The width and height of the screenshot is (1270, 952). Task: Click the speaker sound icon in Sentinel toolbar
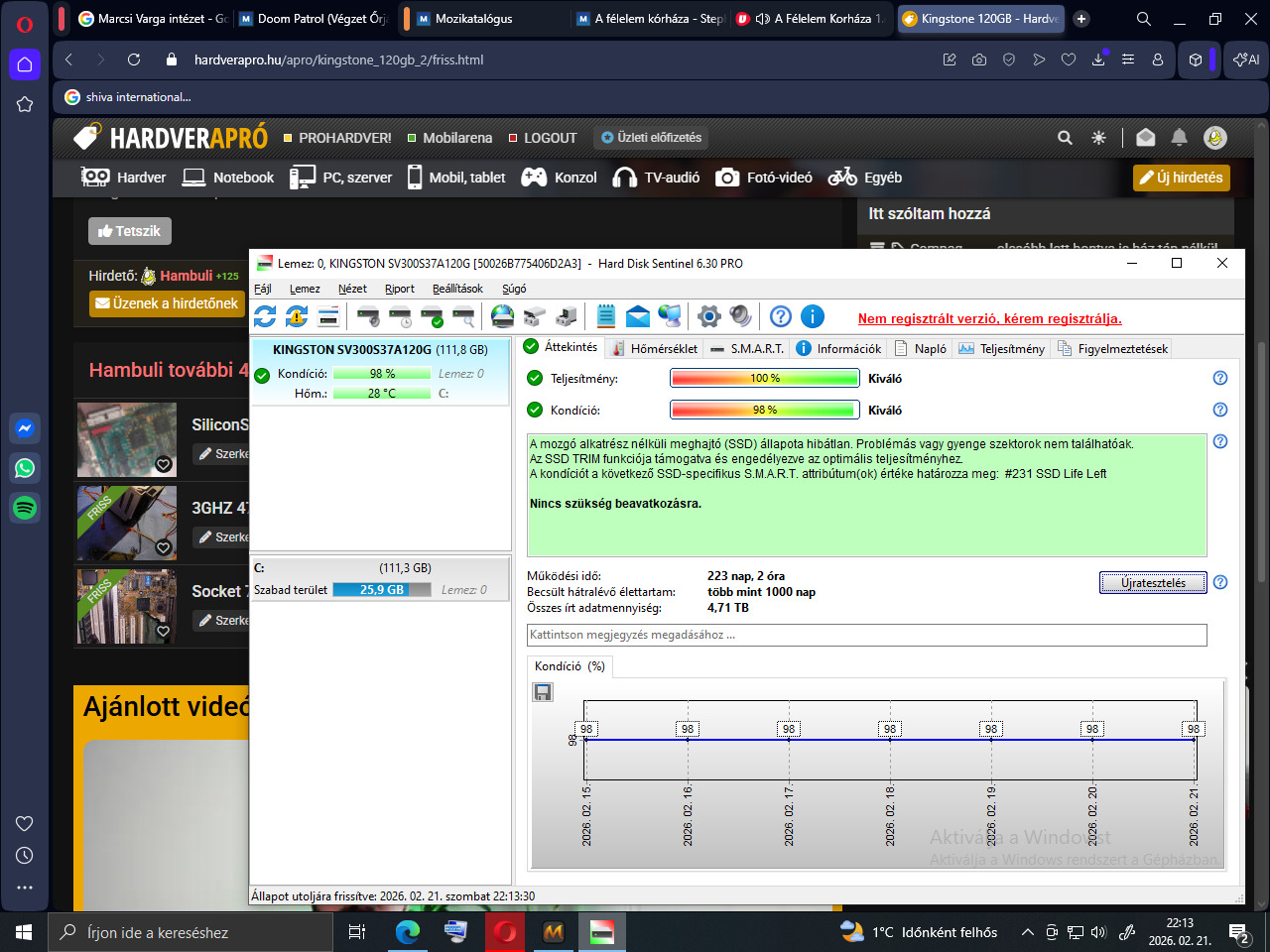(x=740, y=316)
